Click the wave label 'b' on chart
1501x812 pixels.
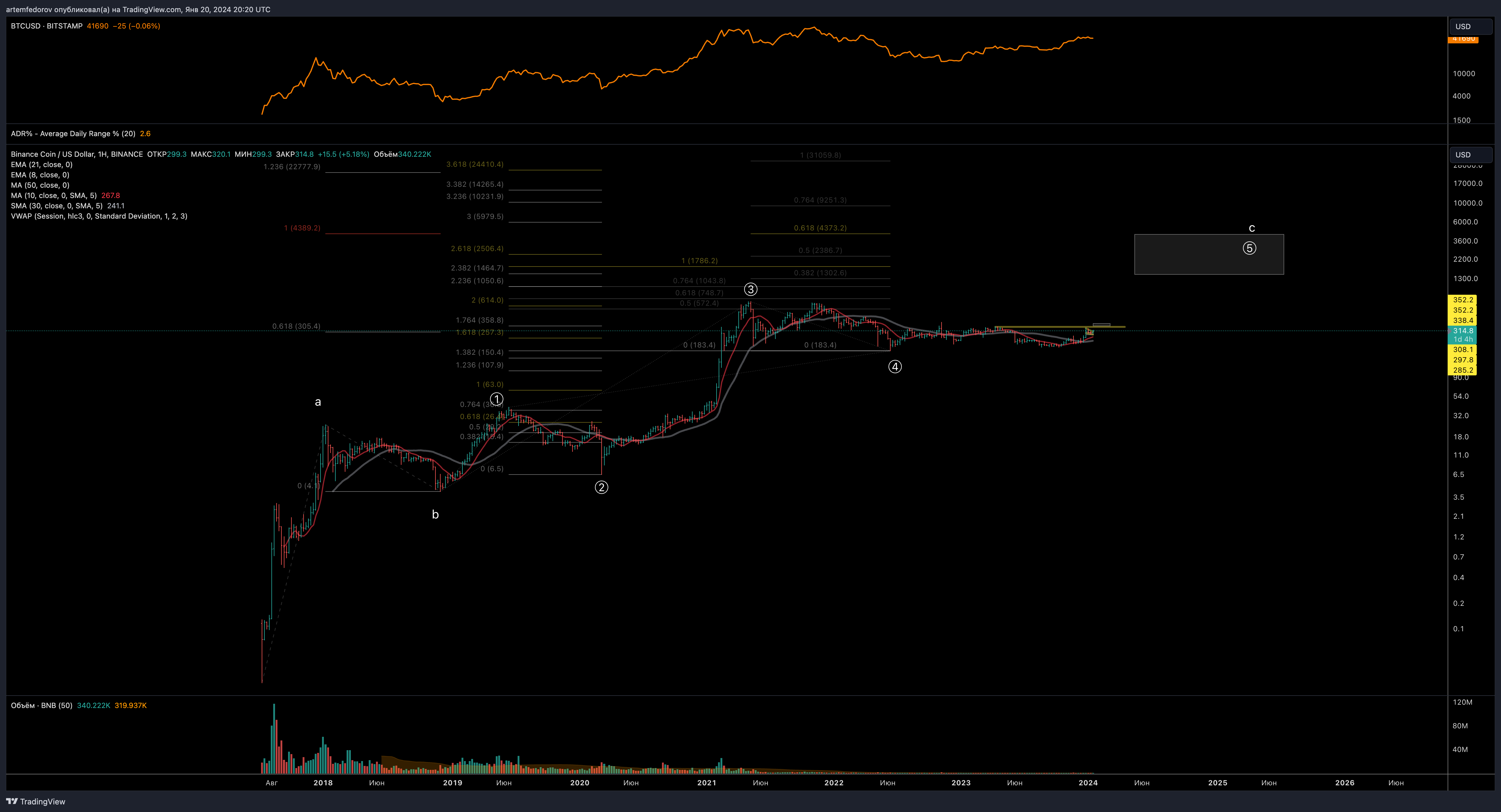(435, 514)
